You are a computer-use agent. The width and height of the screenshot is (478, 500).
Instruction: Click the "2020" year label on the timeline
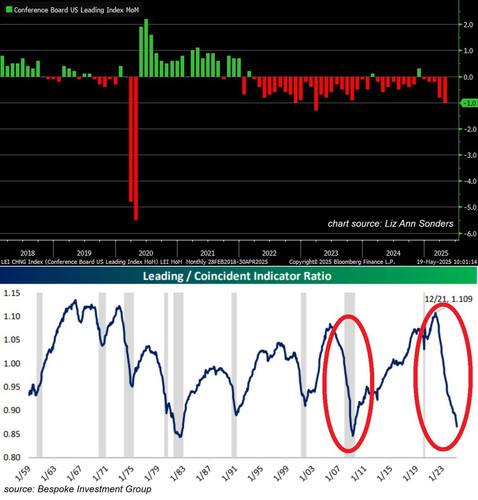coord(146,253)
